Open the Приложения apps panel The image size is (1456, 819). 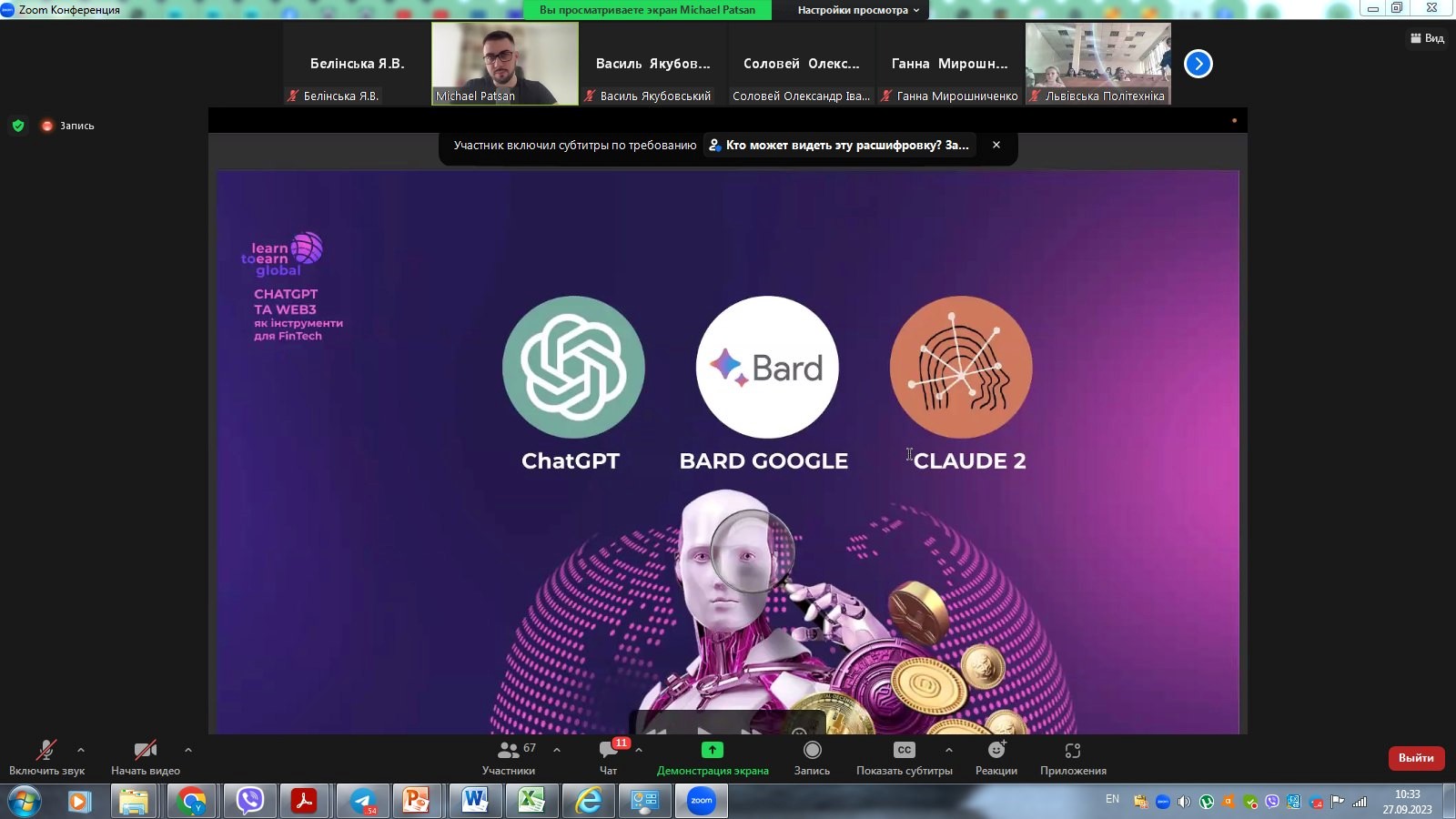tap(1073, 757)
